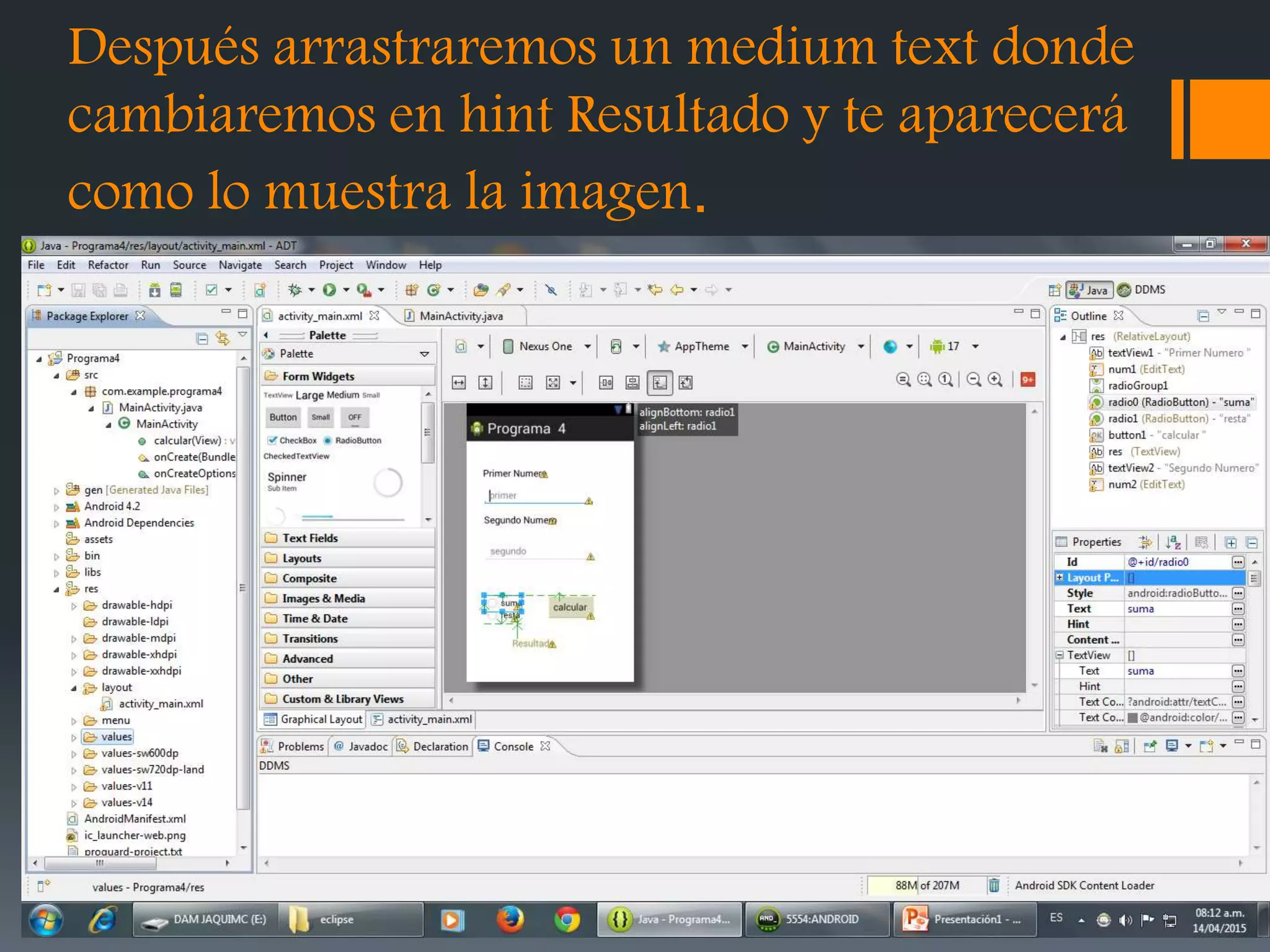Zoom in the layout canvas
Viewport: 1270px width, 952px height.
(x=995, y=379)
